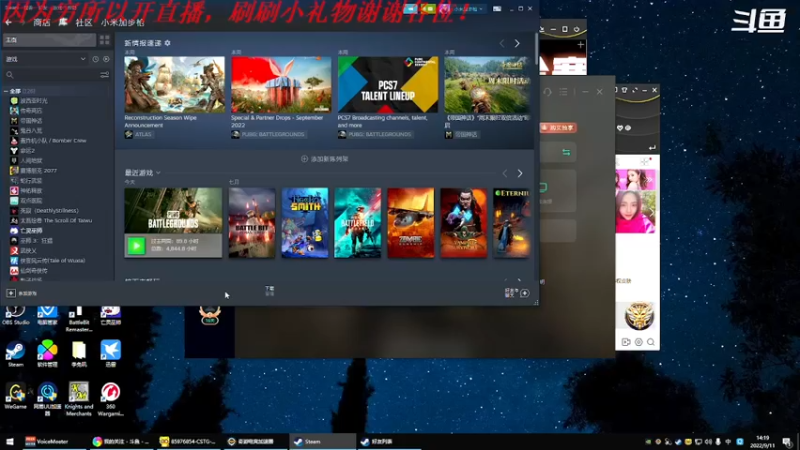Open Steam desktop shortcut

coord(15,354)
